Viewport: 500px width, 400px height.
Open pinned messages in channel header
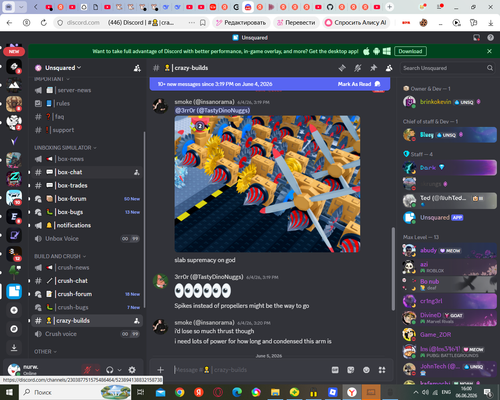[x=373, y=68]
